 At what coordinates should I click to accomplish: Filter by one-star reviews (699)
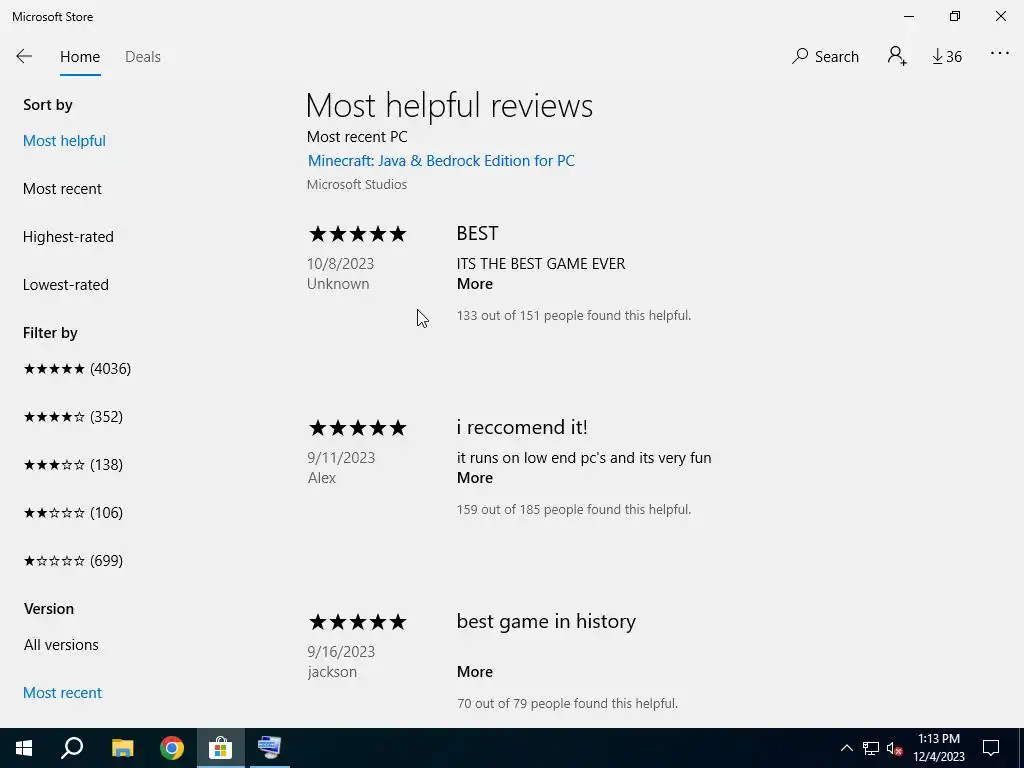coord(73,561)
